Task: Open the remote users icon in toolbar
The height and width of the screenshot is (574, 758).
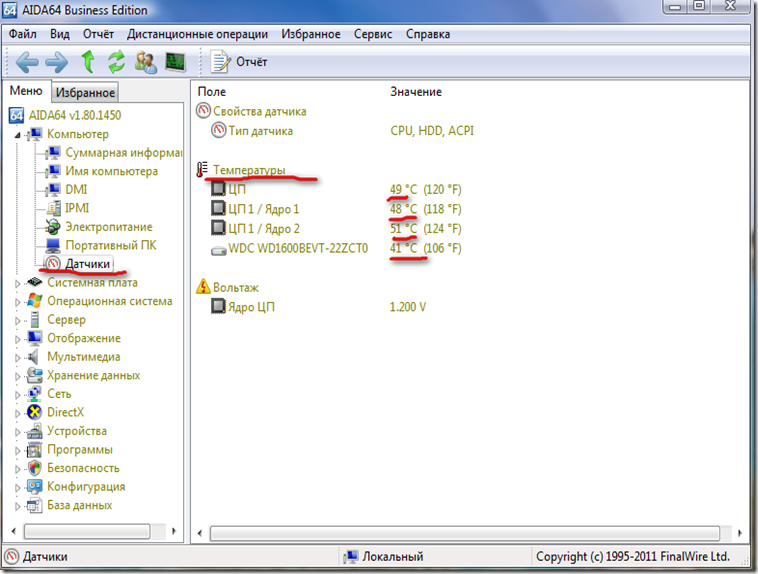Action: pyautogui.click(x=146, y=62)
